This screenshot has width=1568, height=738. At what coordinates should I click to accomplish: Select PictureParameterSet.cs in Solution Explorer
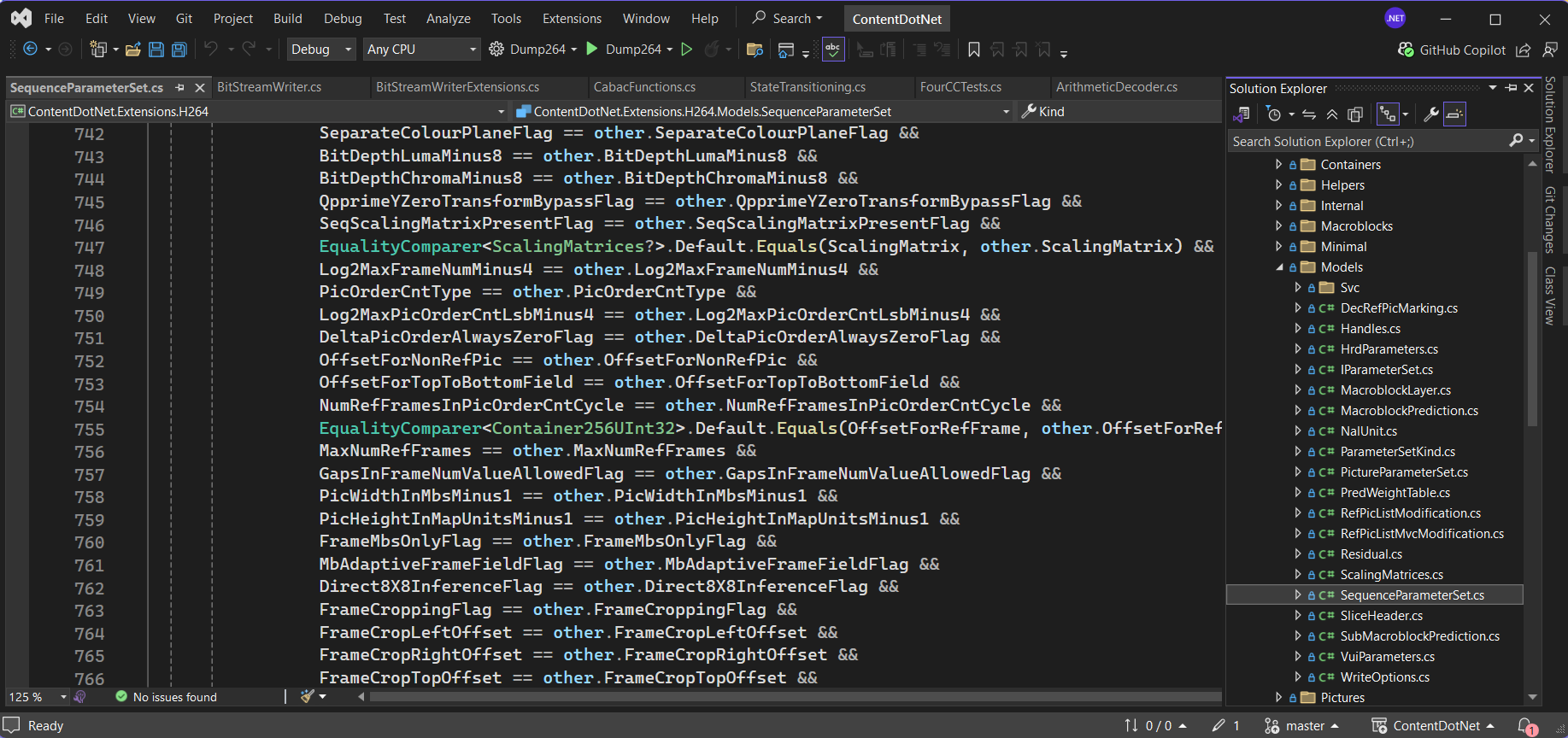pyautogui.click(x=1404, y=472)
